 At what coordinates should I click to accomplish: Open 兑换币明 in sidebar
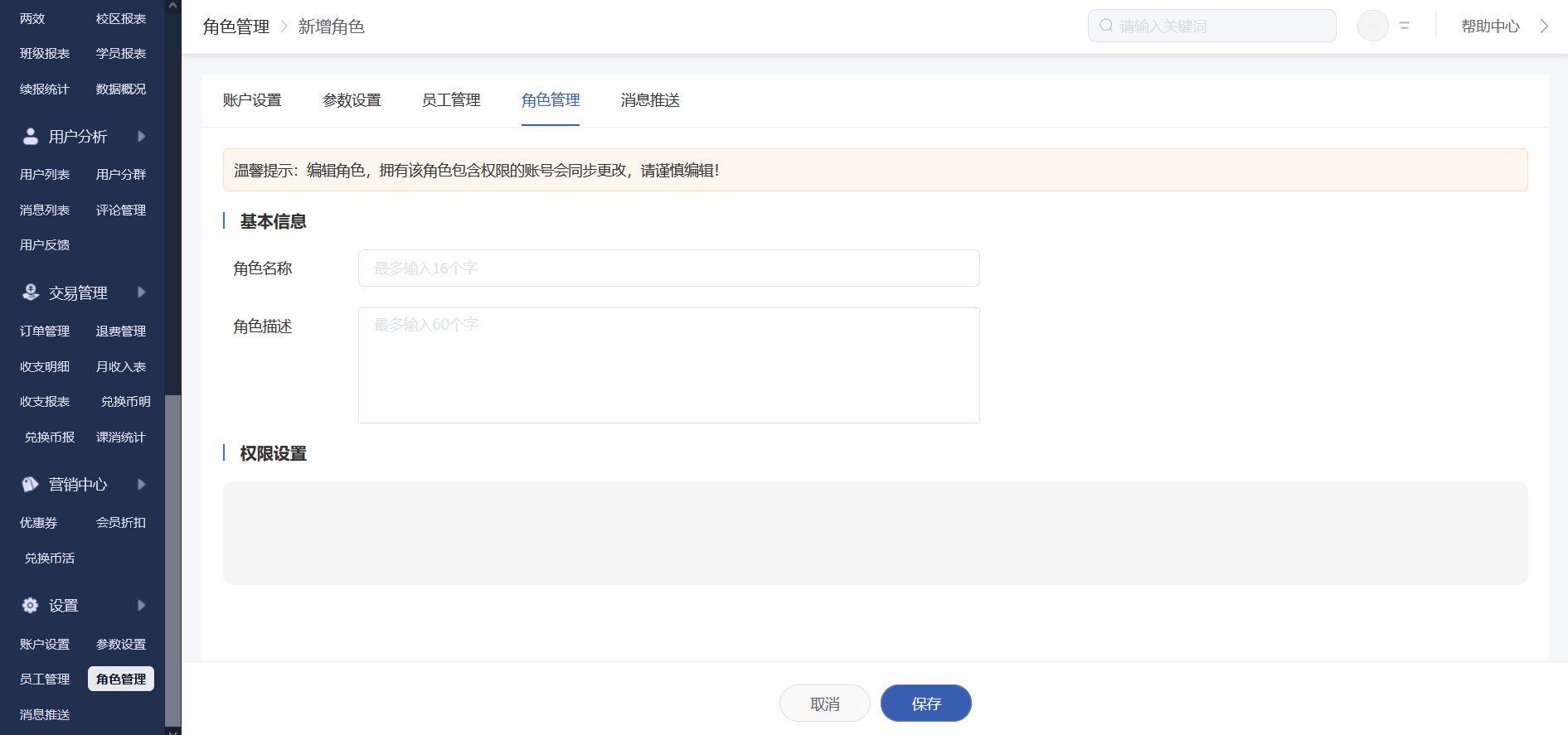(x=126, y=401)
